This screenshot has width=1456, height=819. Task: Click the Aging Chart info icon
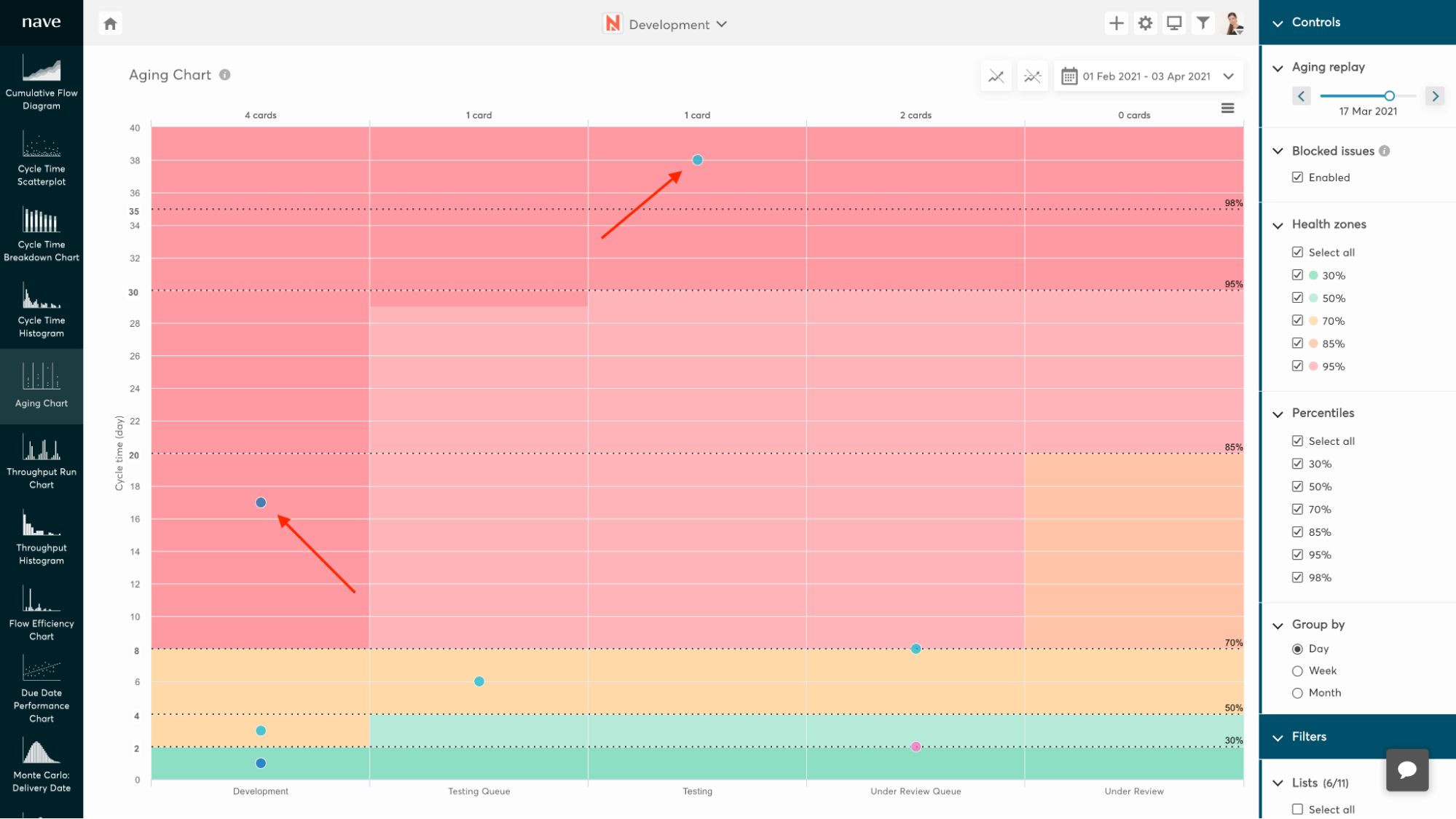pyautogui.click(x=225, y=75)
